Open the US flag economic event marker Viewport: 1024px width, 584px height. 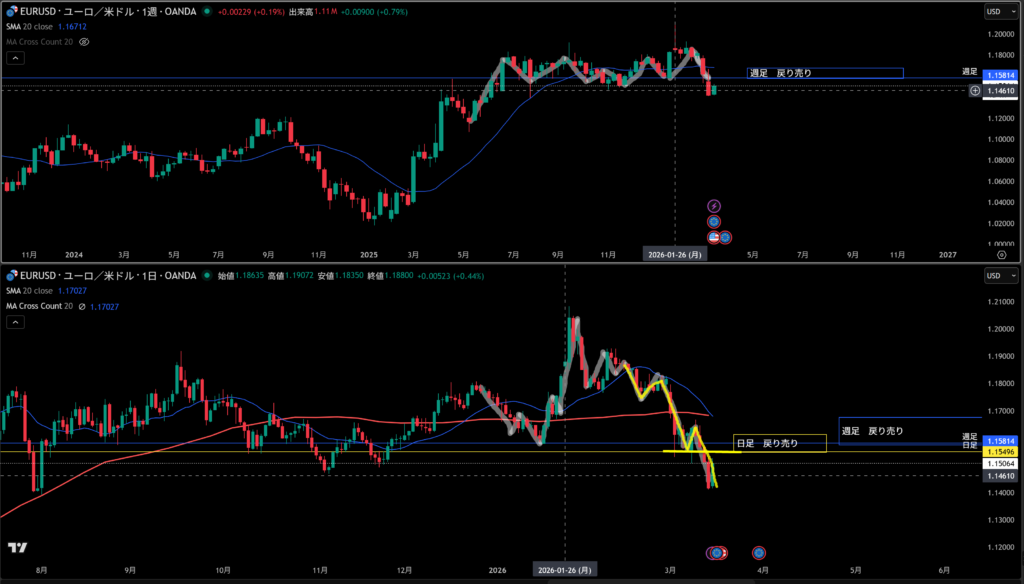point(715,237)
